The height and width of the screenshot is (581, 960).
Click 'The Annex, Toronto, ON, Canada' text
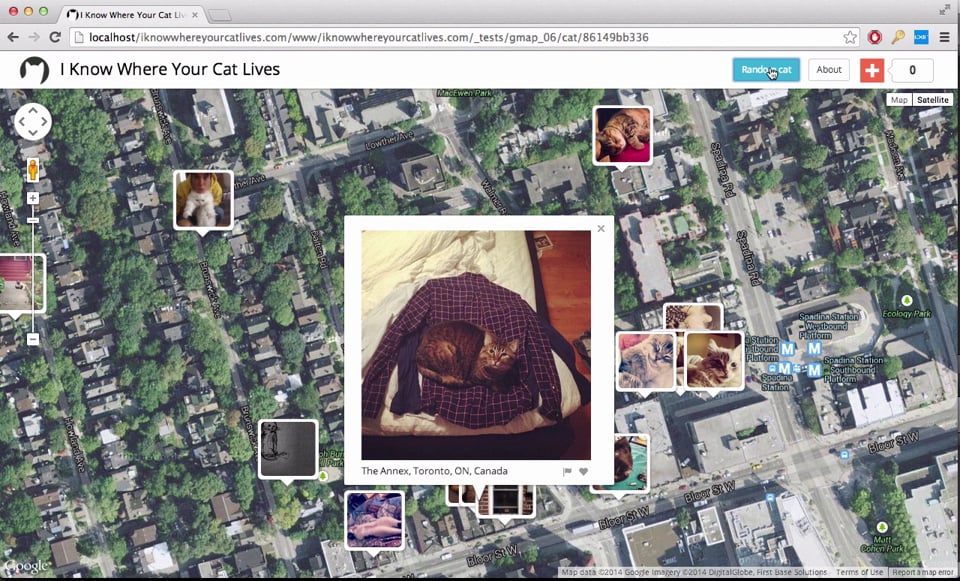(x=434, y=471)
